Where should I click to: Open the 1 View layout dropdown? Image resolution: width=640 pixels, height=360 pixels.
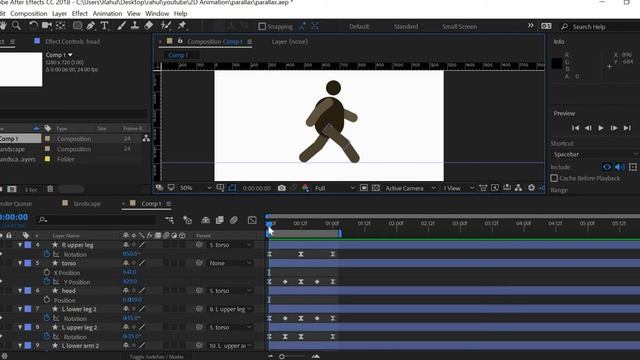(x=459, y=188)
